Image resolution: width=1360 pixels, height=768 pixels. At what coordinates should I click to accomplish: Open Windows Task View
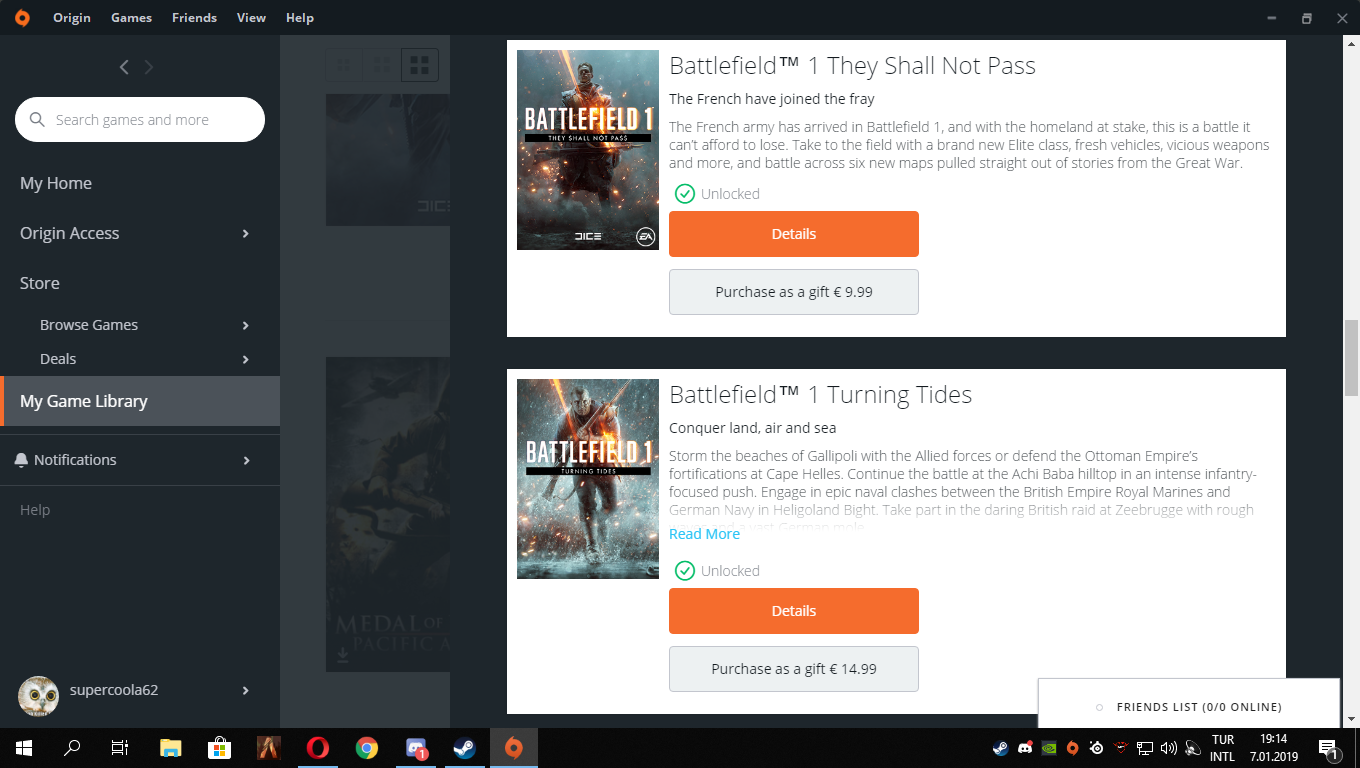[x=120, y=748]
